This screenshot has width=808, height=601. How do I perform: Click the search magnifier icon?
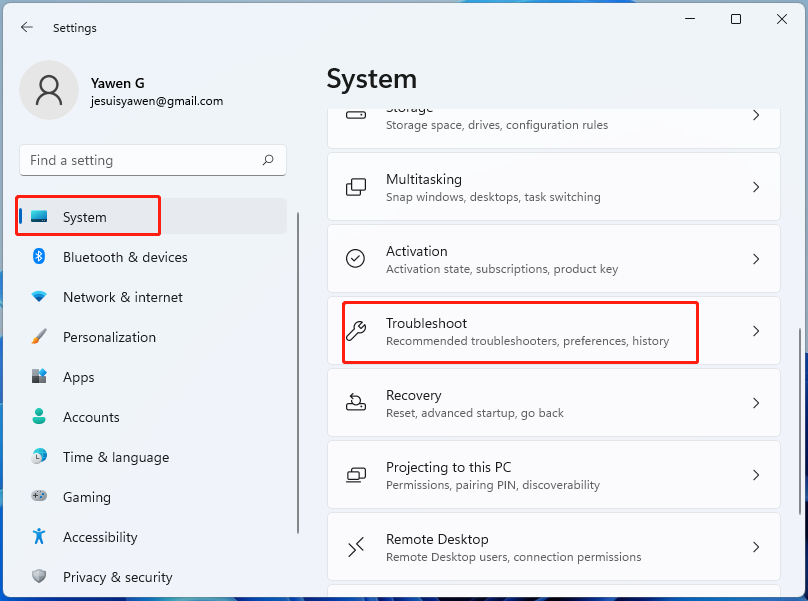click(268, 160)
